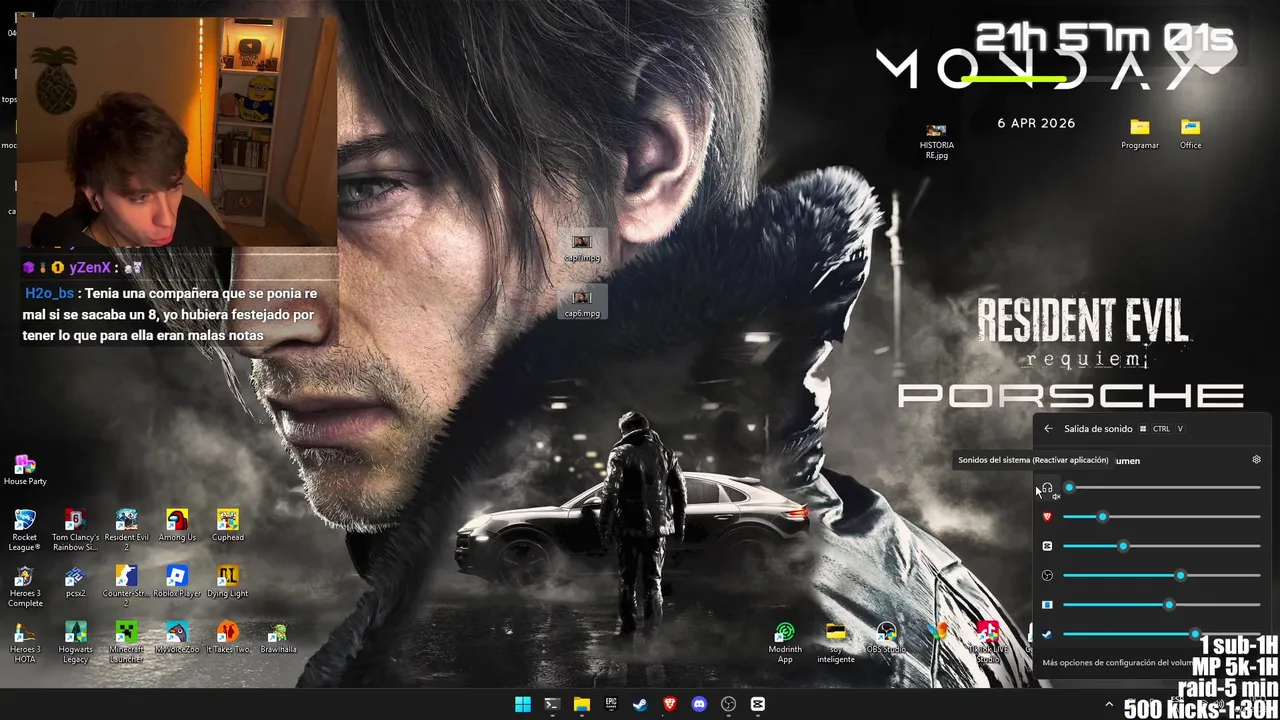The height and width of the screenshot is (720, 1280).
Task: Open volume mixer settings gear
Action: click(1257, 460)
